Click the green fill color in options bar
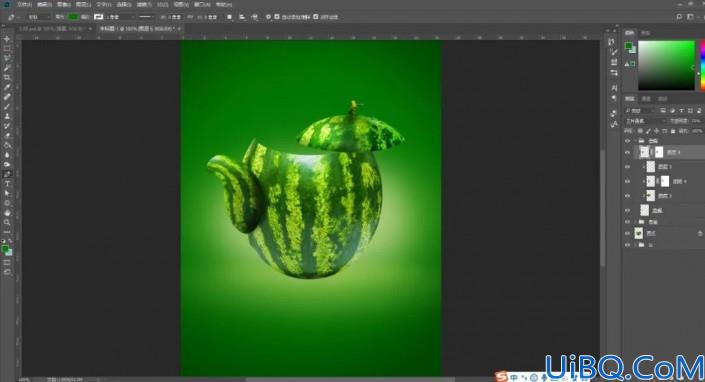705x382 pixels. [x=73, y=17]
